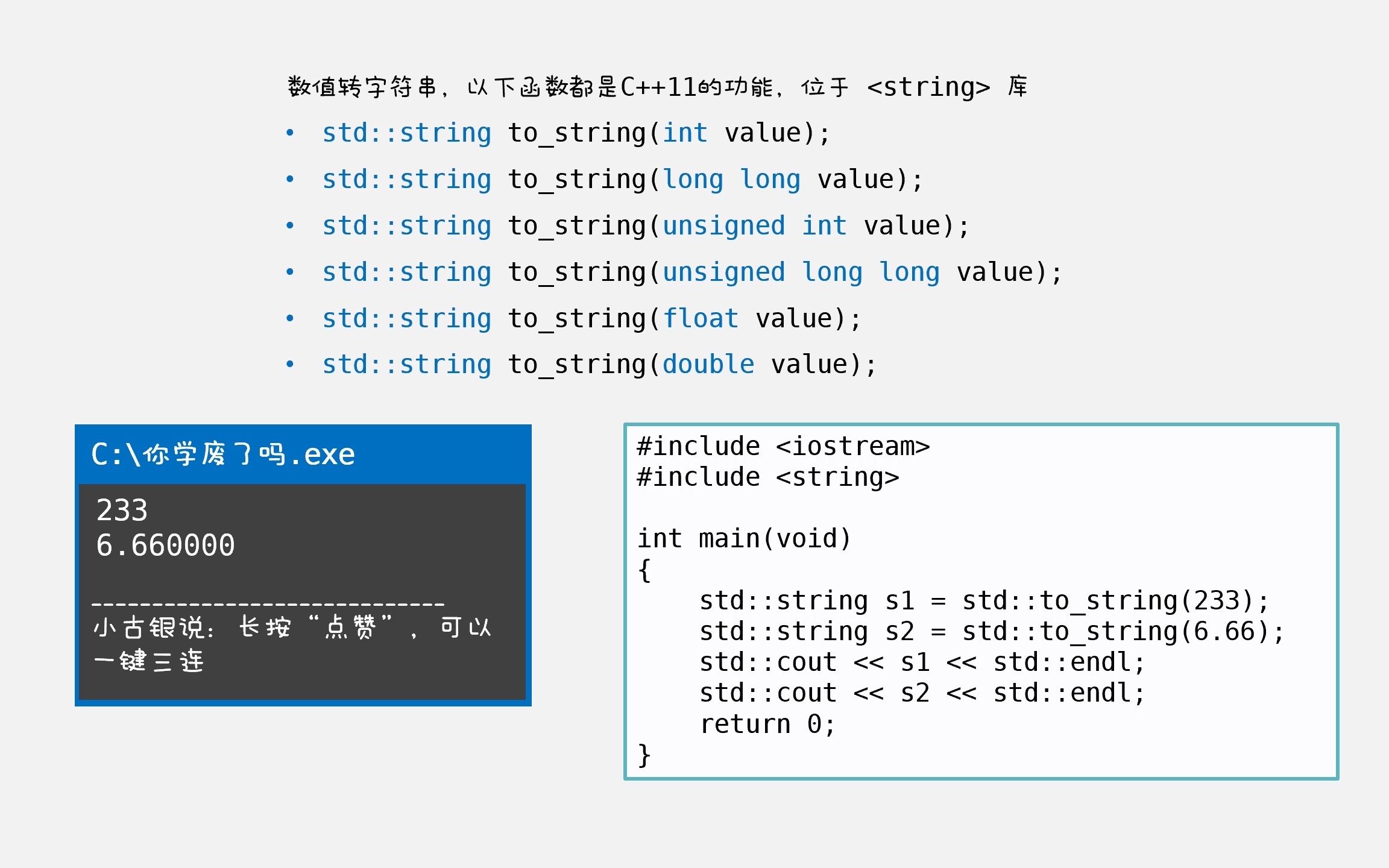Click the to_string(int value) declaration line
The image size is (1389, 868).
point(576,133)
